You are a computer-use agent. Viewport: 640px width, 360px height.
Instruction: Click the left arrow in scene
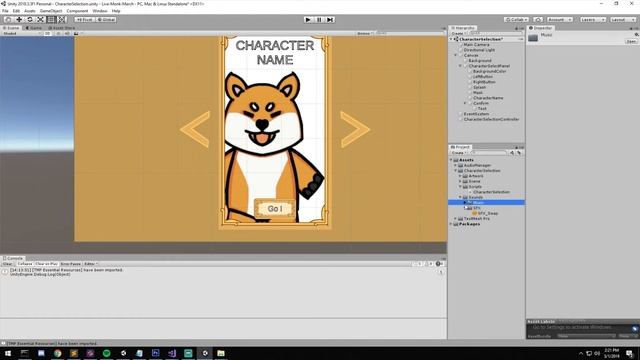coord(195,129)
